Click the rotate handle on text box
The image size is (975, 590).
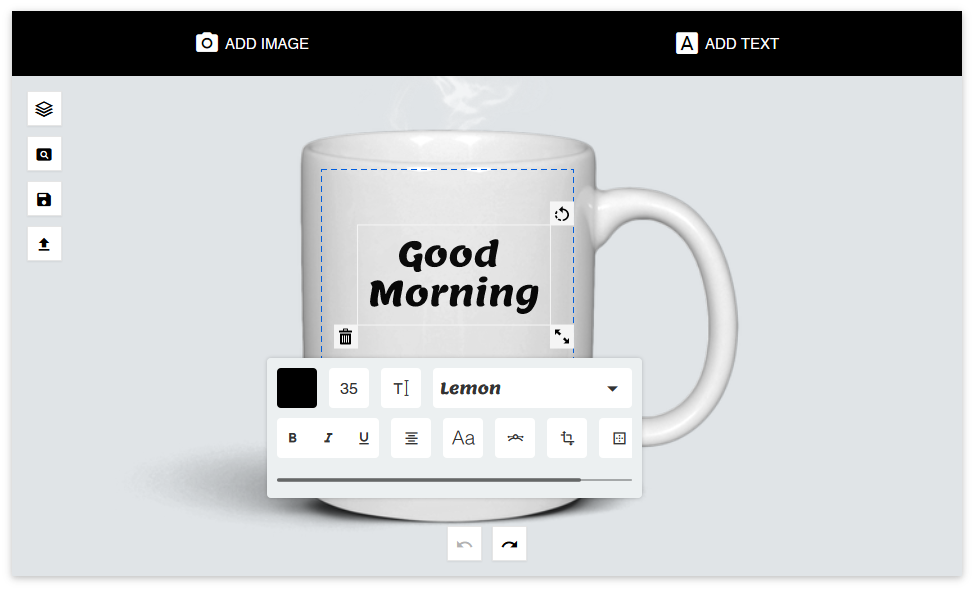pyautogui.click(x=562, y=214)
